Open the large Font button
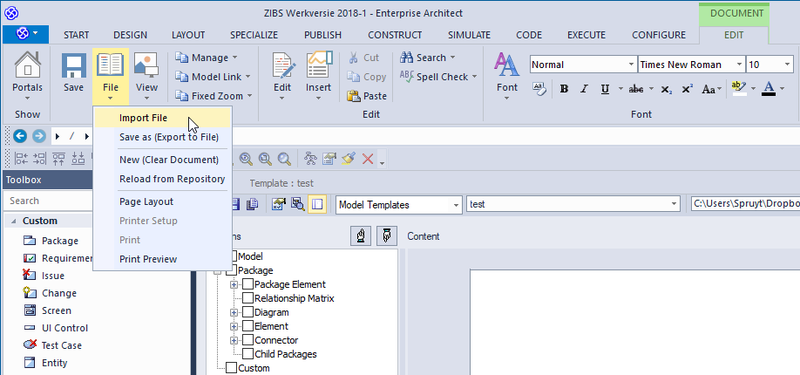 [x=507, y=75]
